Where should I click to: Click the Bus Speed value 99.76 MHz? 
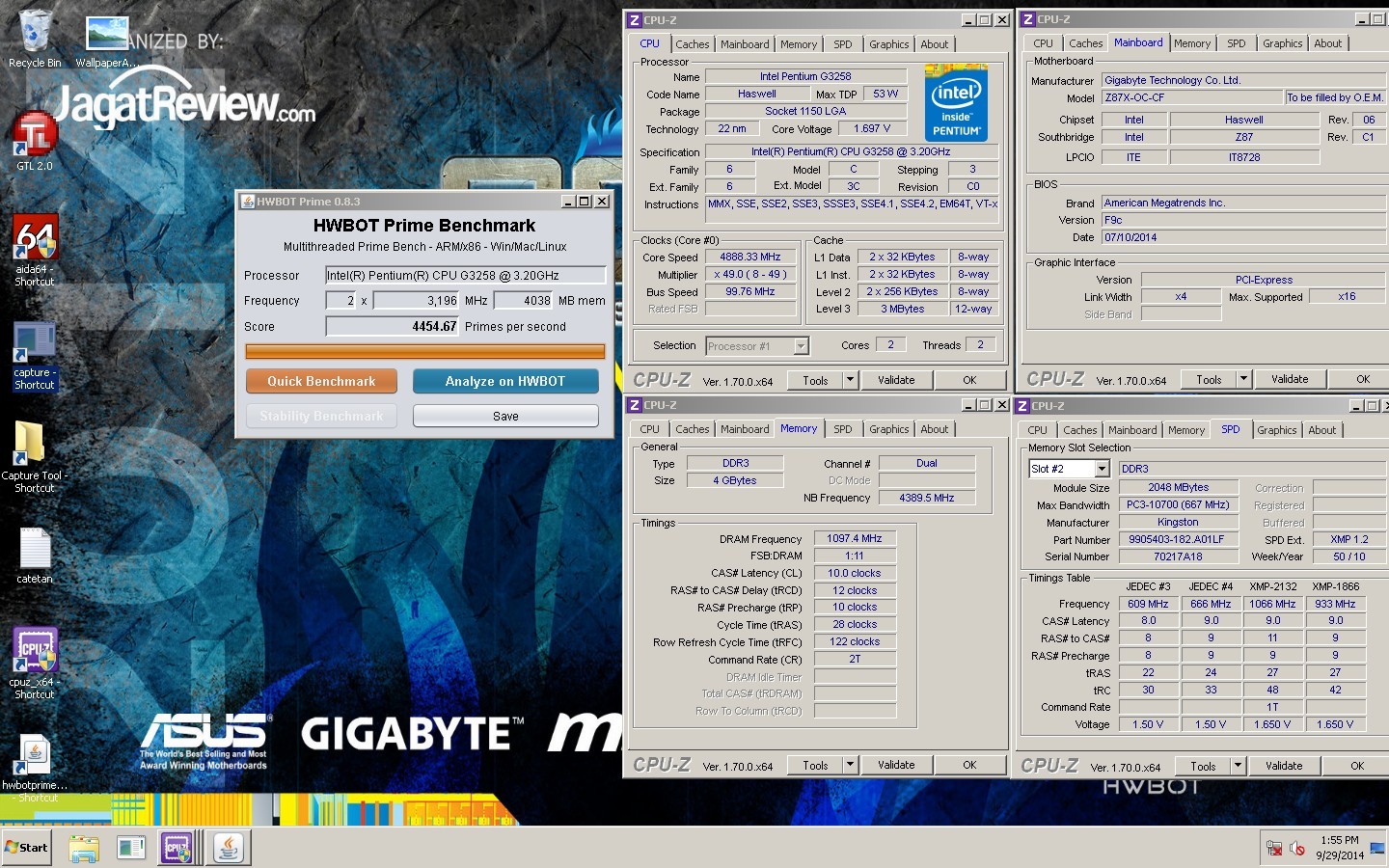(749, 292)
